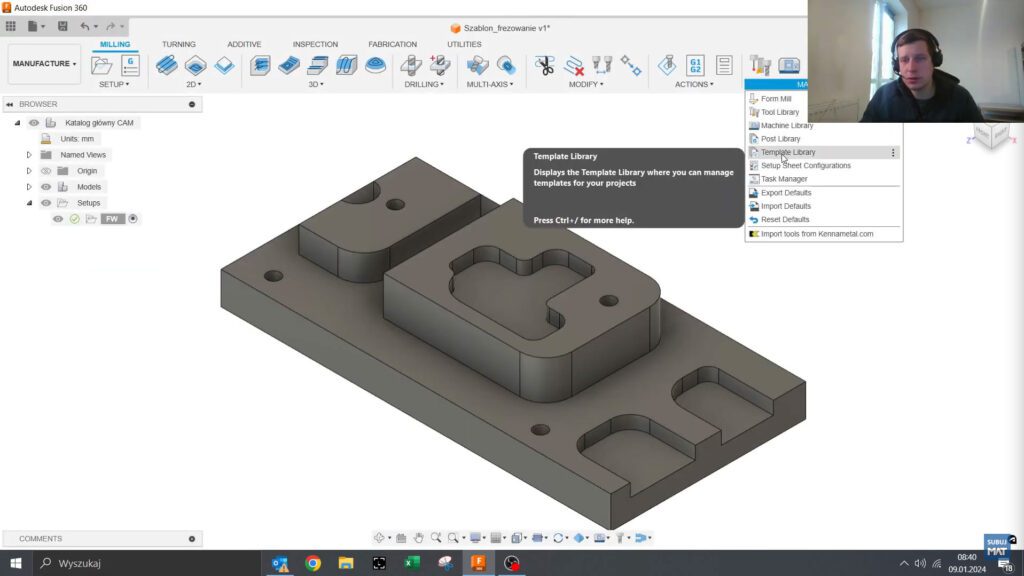Screen dimensions: 1024x576
Task: Show the Origin folder via eye icon
Action: pos(46,171)
